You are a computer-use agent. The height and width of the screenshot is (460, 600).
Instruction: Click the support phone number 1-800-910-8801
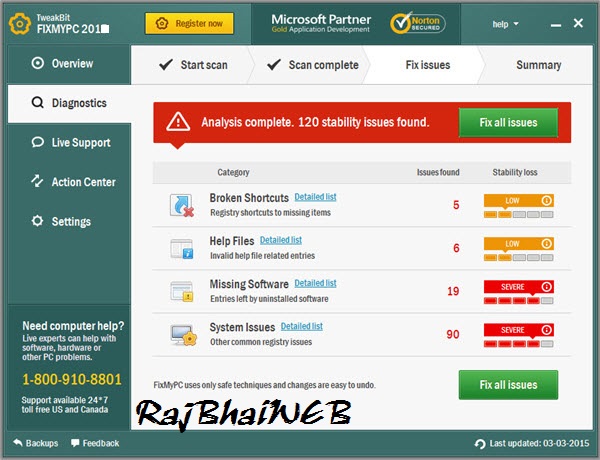[72, 379]
